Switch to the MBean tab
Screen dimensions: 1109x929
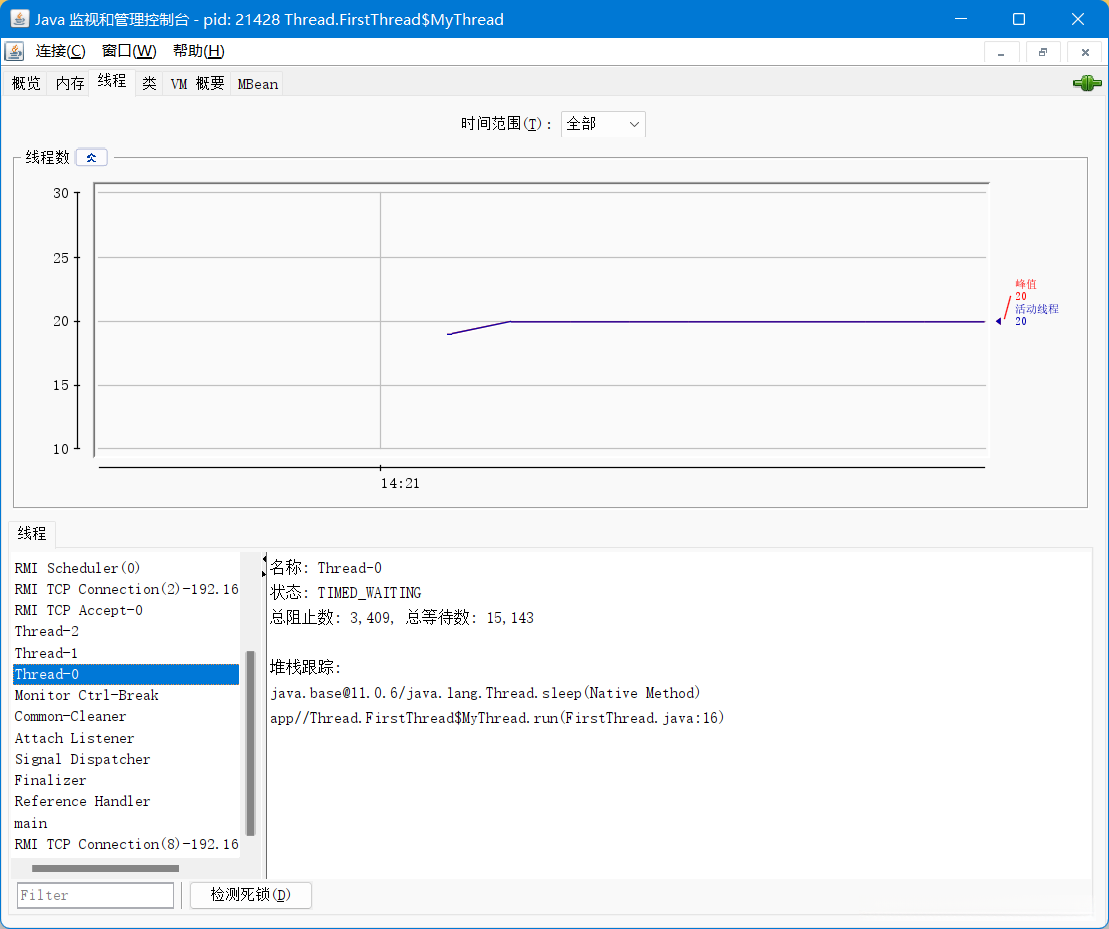[257, 84]
